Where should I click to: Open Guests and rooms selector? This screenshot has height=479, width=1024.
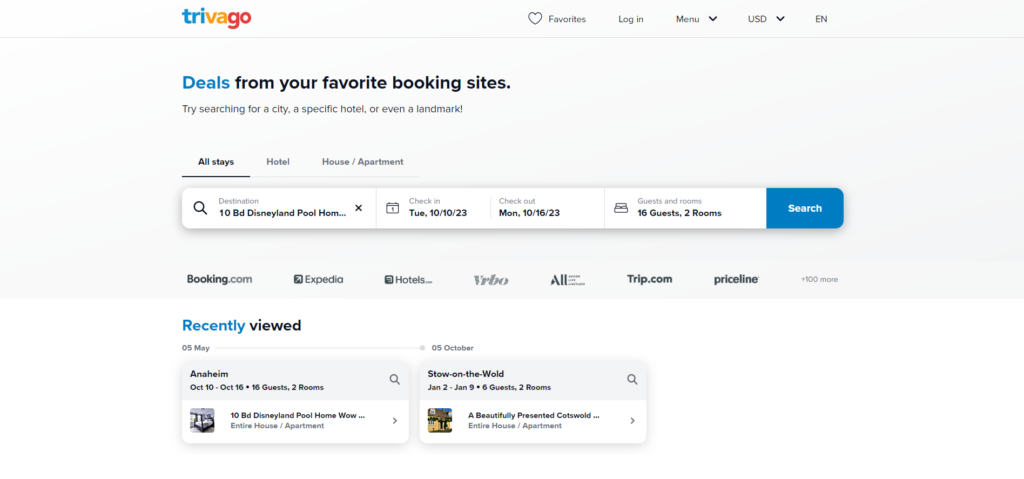685,208
